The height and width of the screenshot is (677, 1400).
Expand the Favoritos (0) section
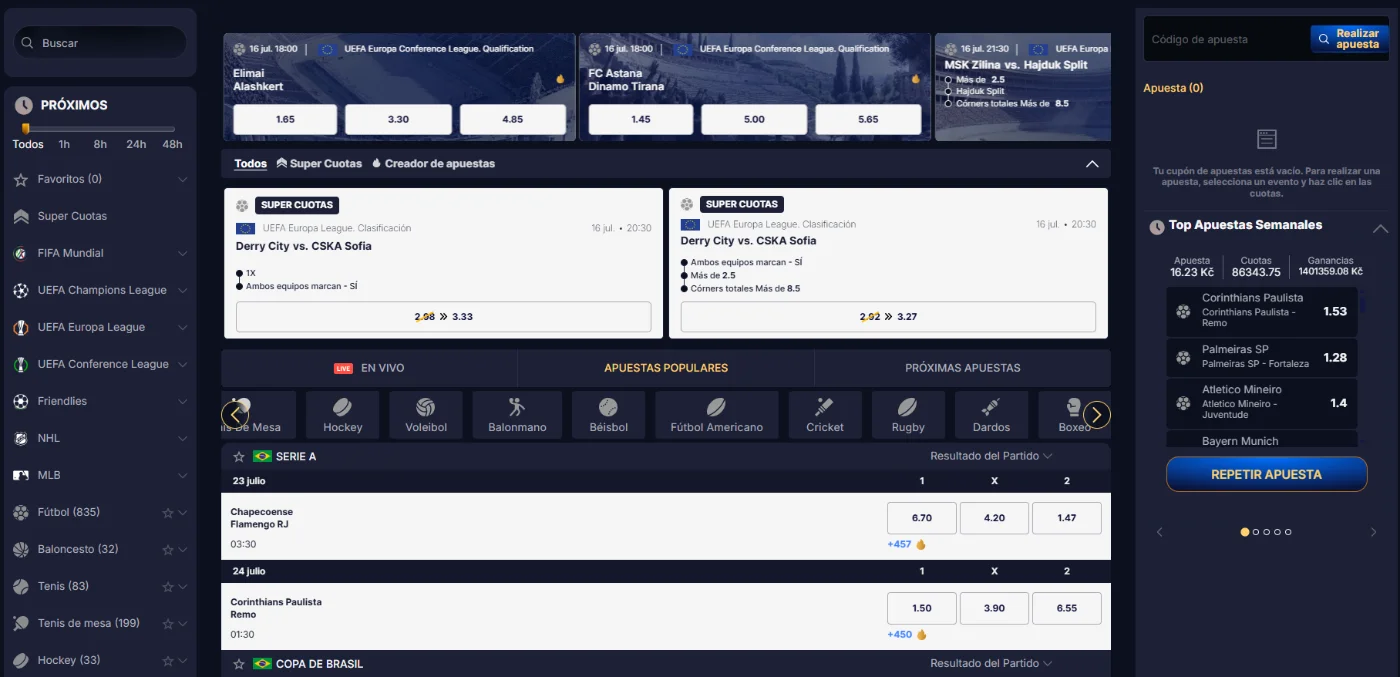coord(183,180)
